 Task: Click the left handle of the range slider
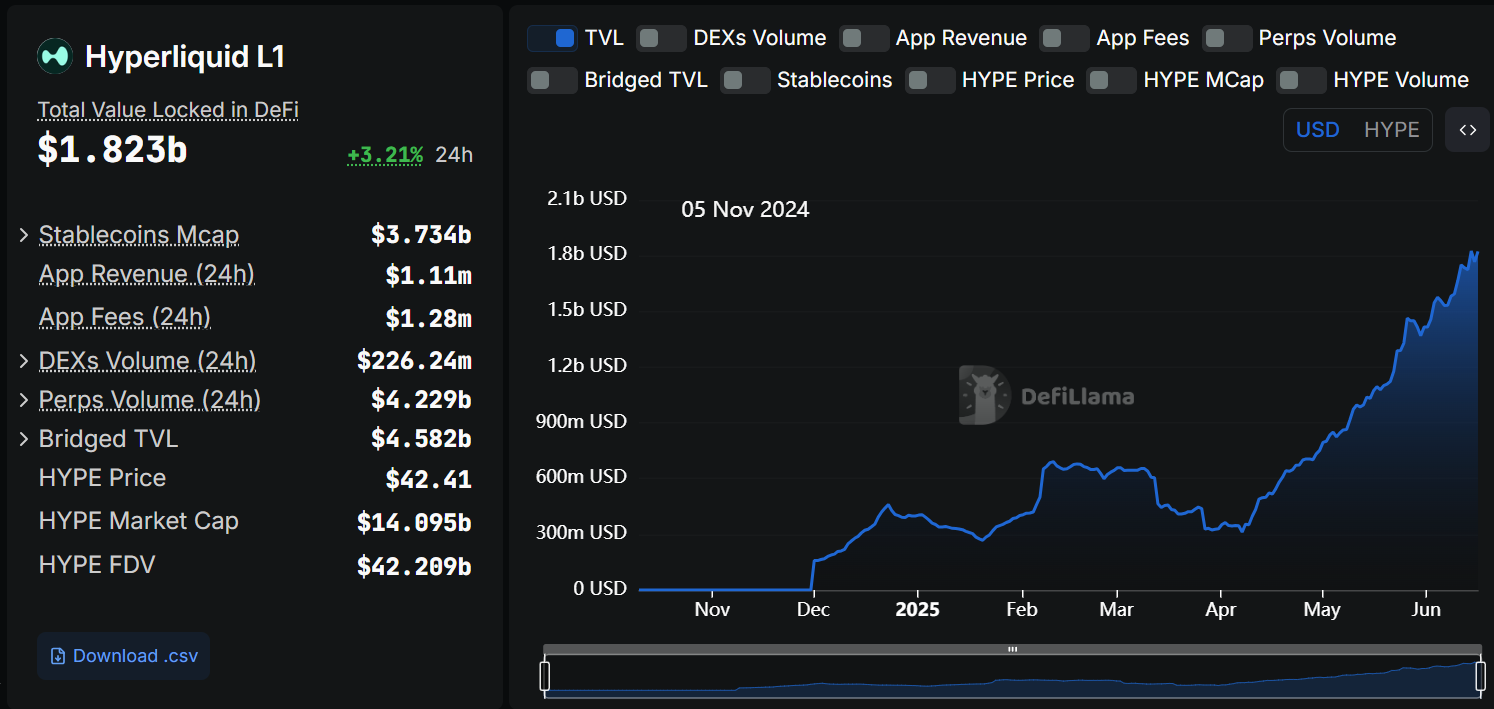545,676
